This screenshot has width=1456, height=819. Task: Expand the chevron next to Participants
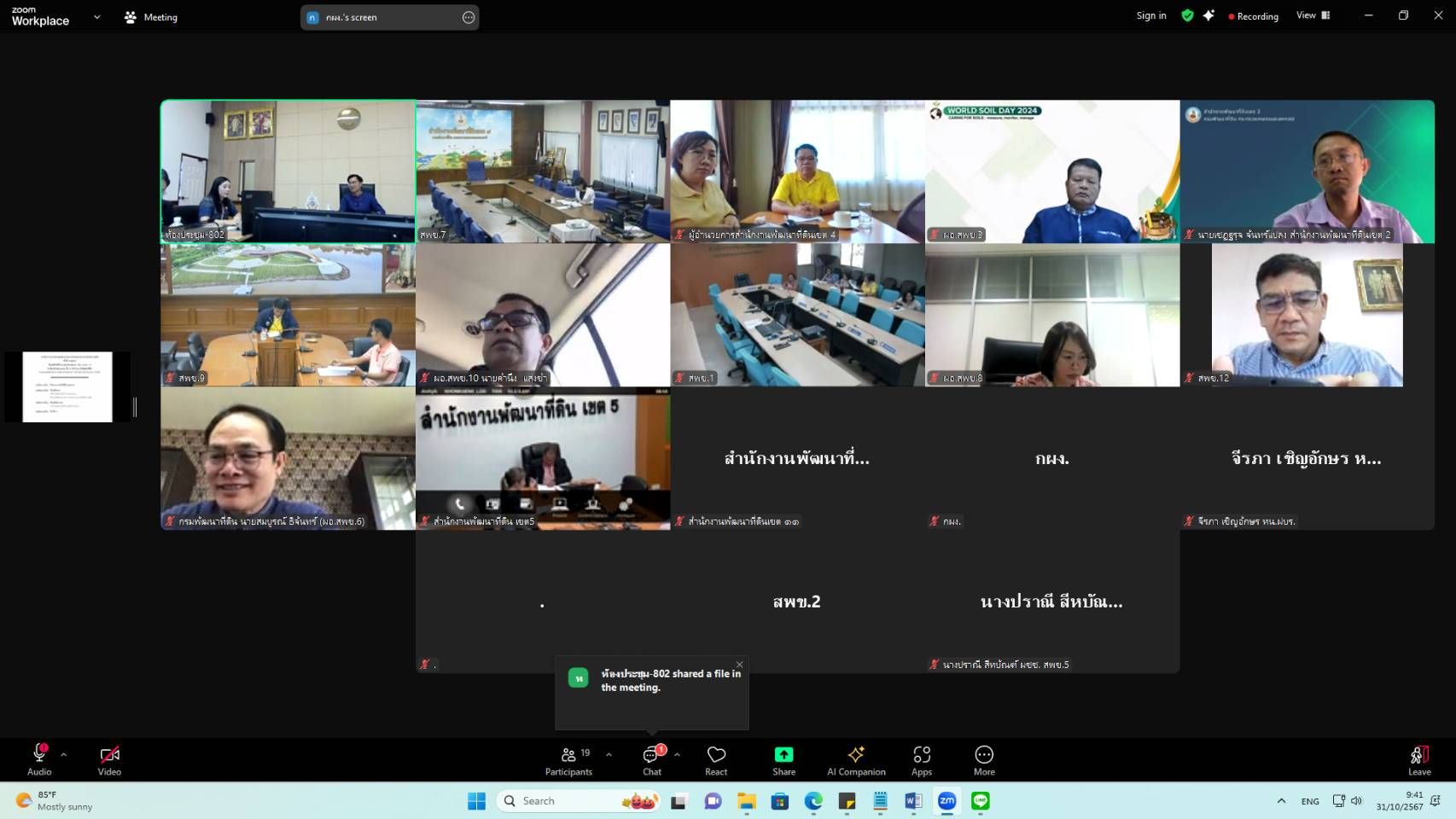(x=609, y=754)
